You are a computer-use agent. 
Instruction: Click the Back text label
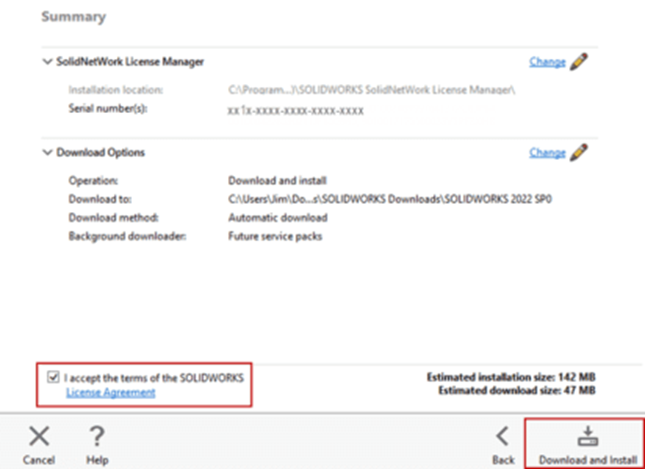tap(503, 460)
